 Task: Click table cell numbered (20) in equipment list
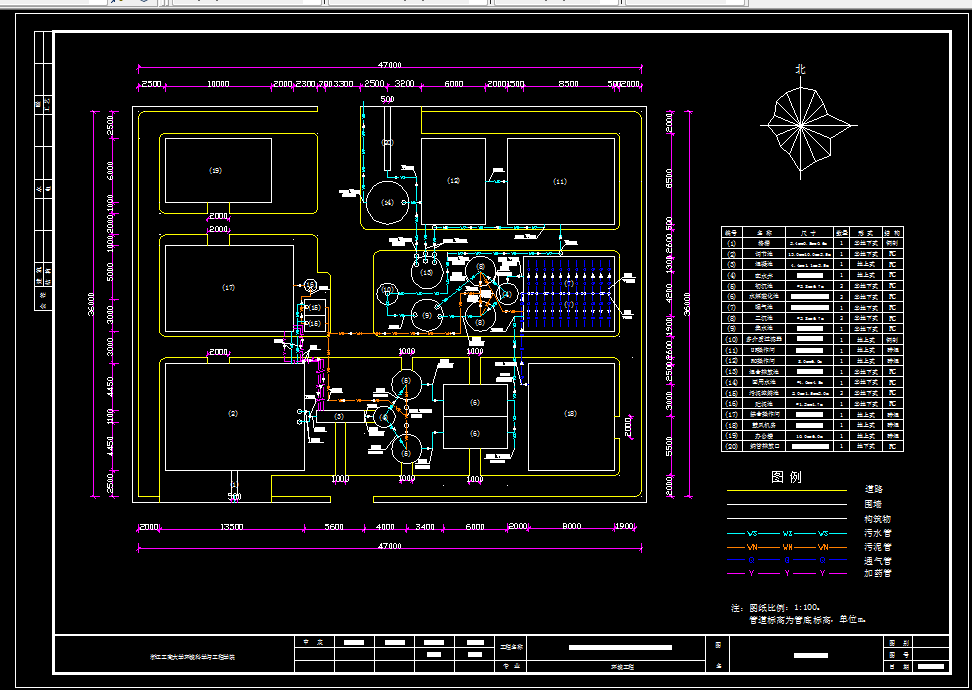pyautogui.click(x=732, y=446)
